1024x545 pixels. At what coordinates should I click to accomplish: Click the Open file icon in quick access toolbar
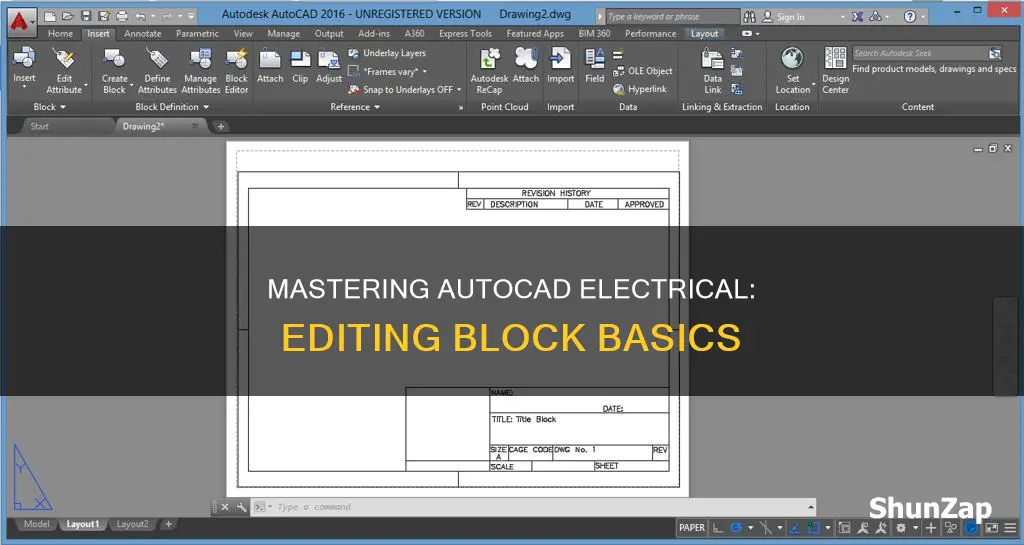click(x=68, y=16)
